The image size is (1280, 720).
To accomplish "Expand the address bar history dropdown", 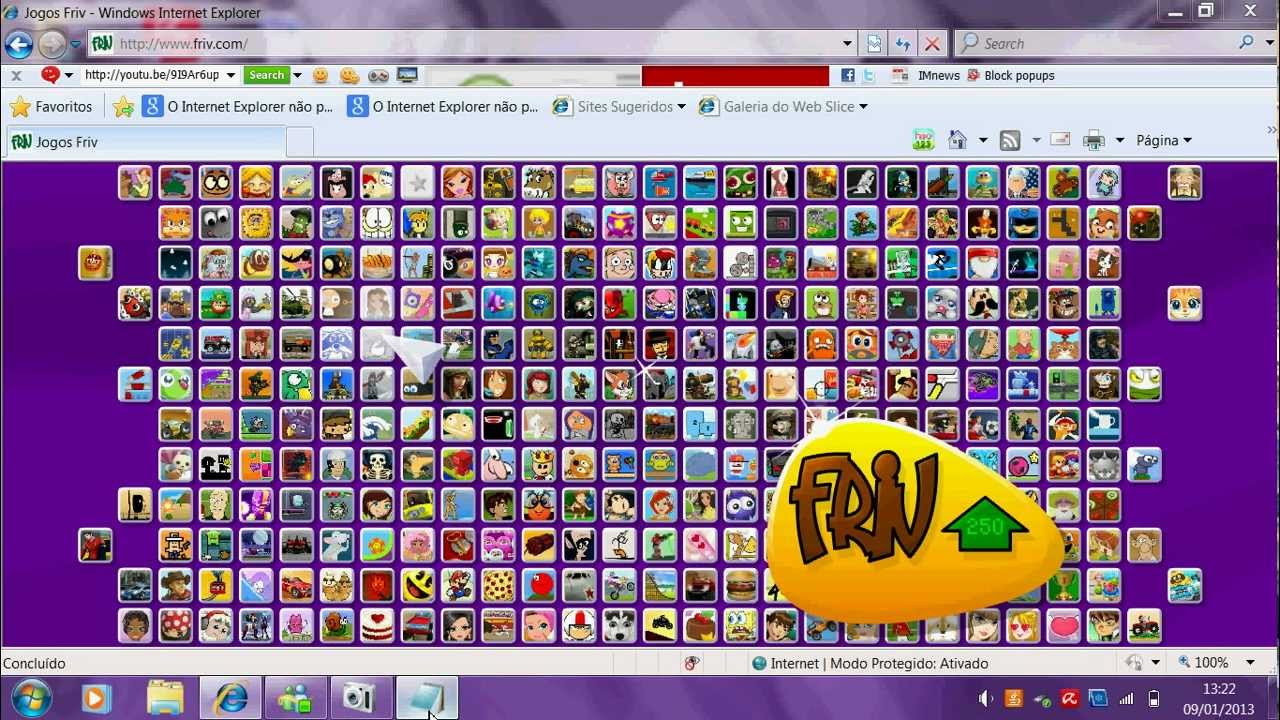I will point(847,44).
